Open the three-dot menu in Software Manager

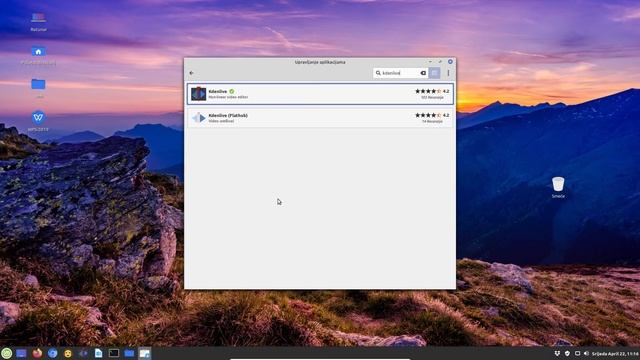448,73
